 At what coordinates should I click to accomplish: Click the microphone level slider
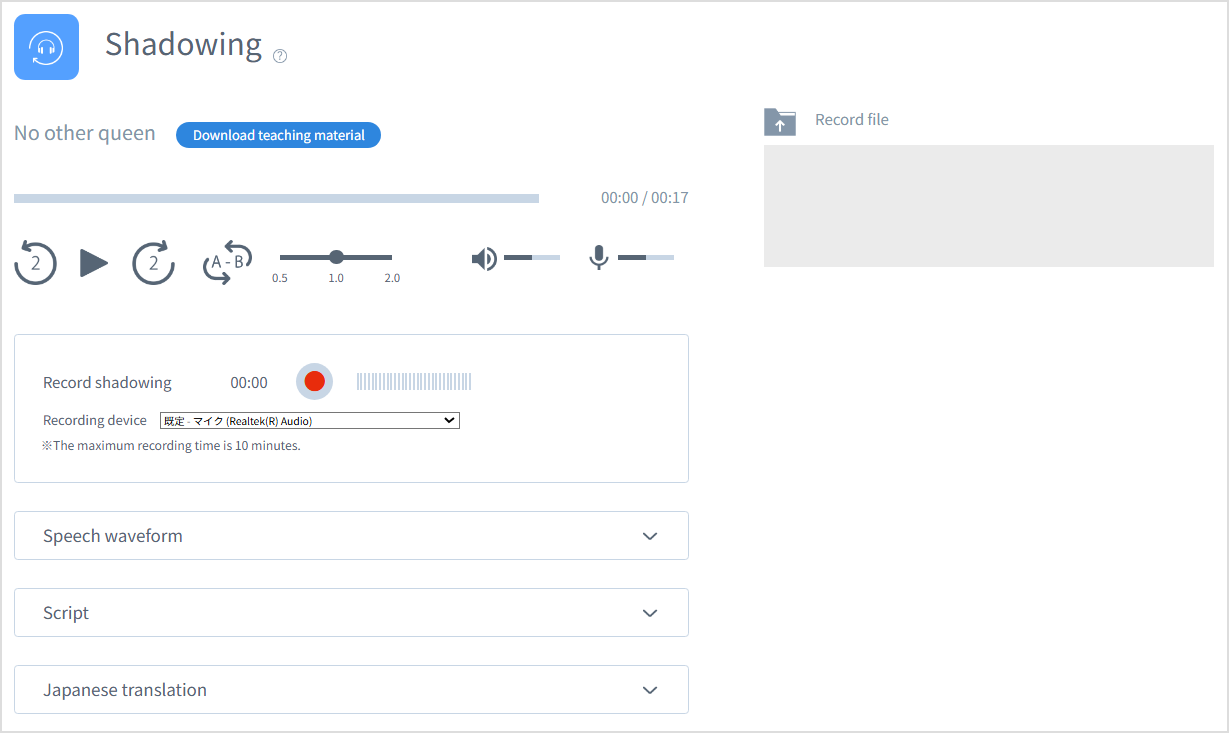[645, 258]
